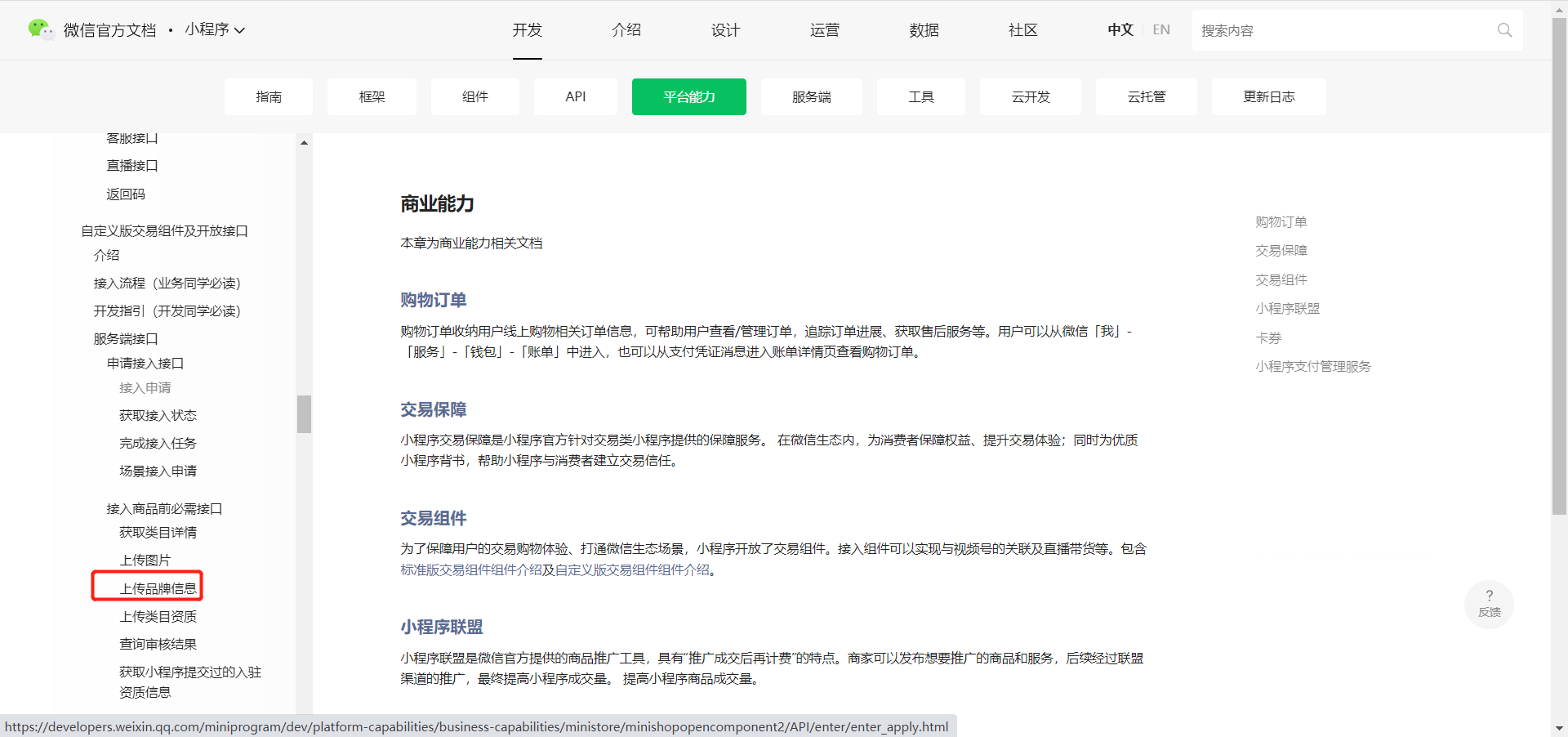Open 自定义版交易组件及开放接口 sidebar section

tap(164, 230)
